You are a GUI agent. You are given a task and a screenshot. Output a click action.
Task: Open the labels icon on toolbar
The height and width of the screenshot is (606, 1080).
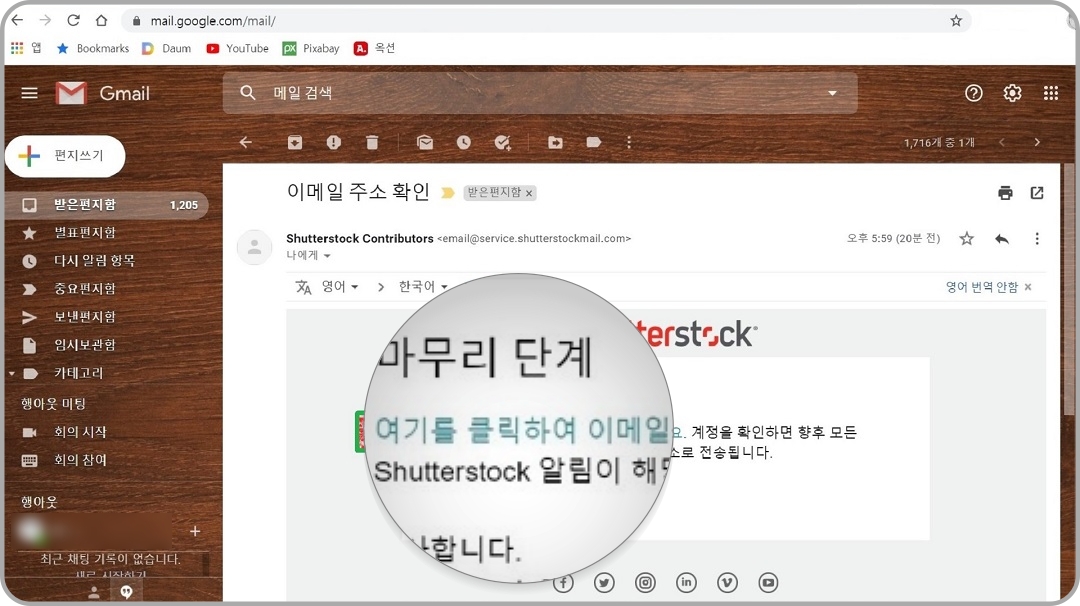594,142
